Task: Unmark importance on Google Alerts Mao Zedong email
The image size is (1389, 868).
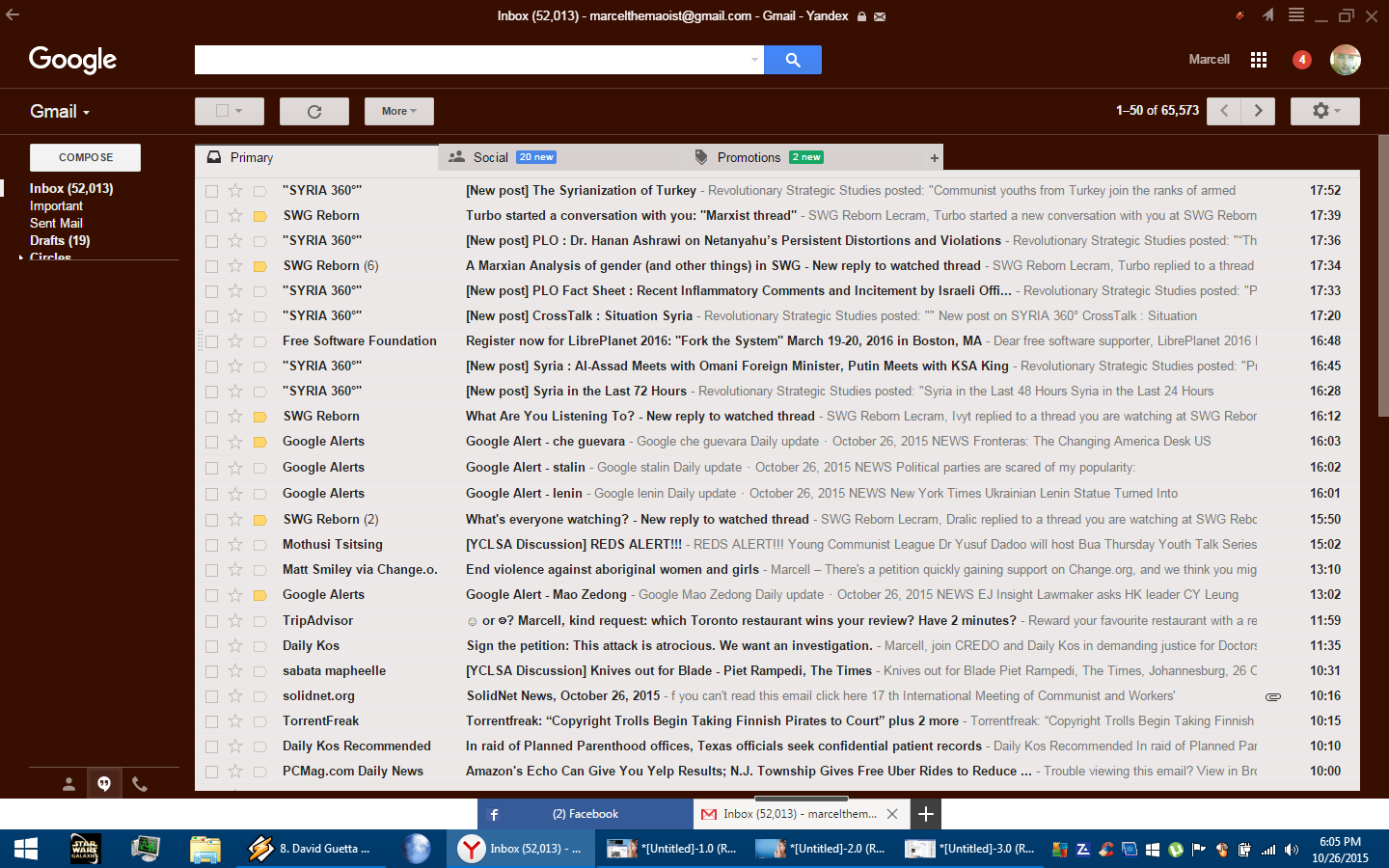Action: coord(259,595)
